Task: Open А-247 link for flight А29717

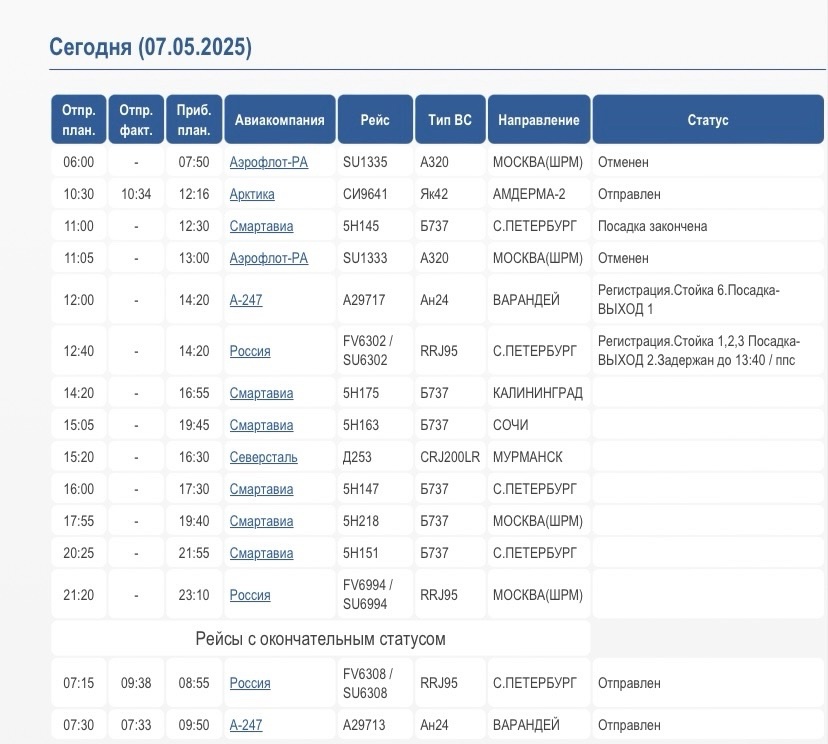Action: (x=246, y=300)
